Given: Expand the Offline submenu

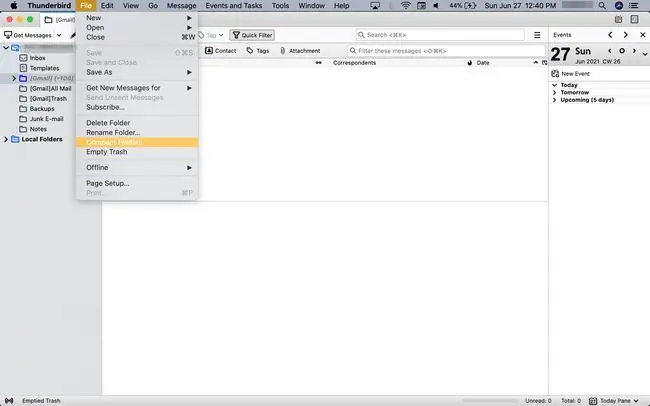Looking at the screenshot, I should coord(137,168).
